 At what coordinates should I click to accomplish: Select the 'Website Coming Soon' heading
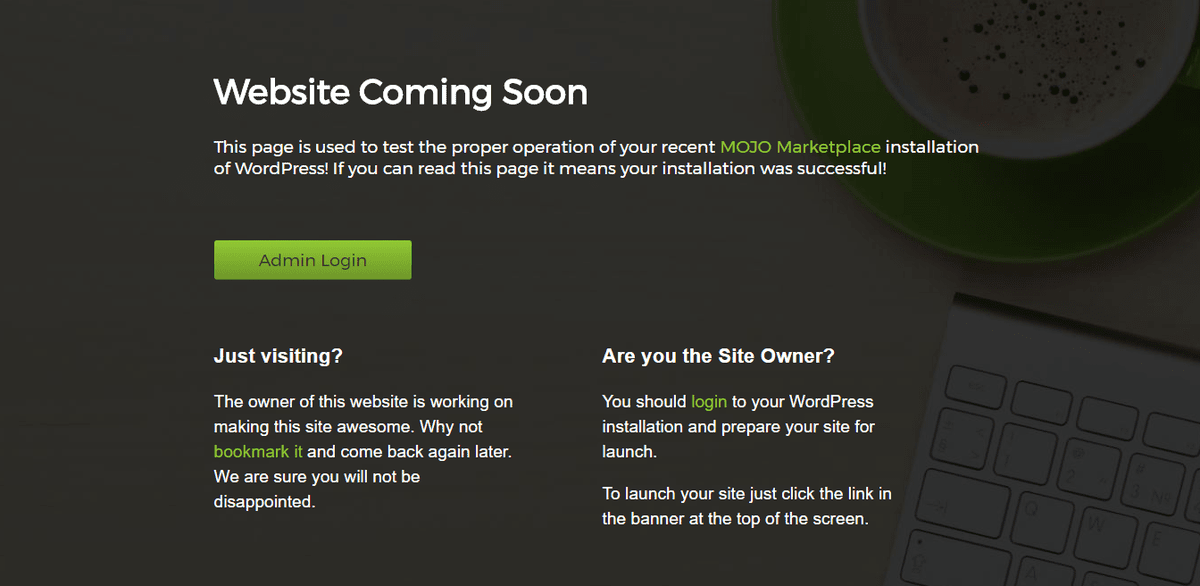pyautogui.click(x=401, y=92)
